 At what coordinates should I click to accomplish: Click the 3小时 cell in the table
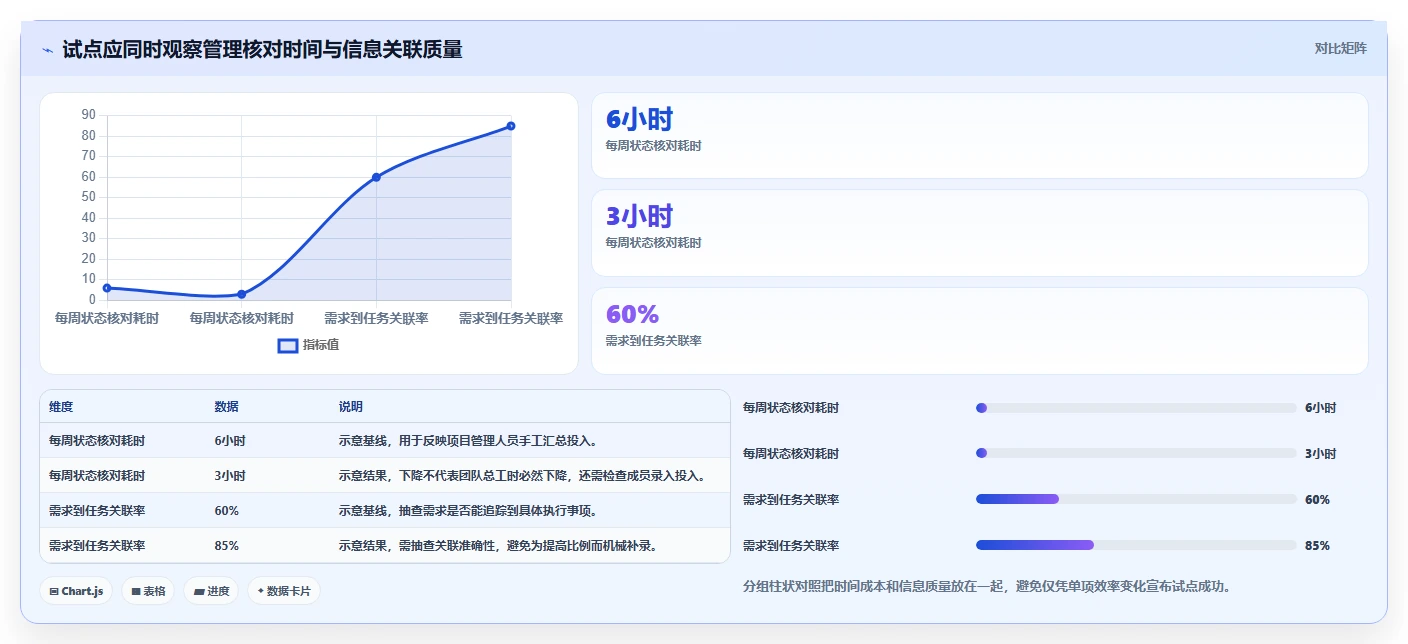pos(230,476)
